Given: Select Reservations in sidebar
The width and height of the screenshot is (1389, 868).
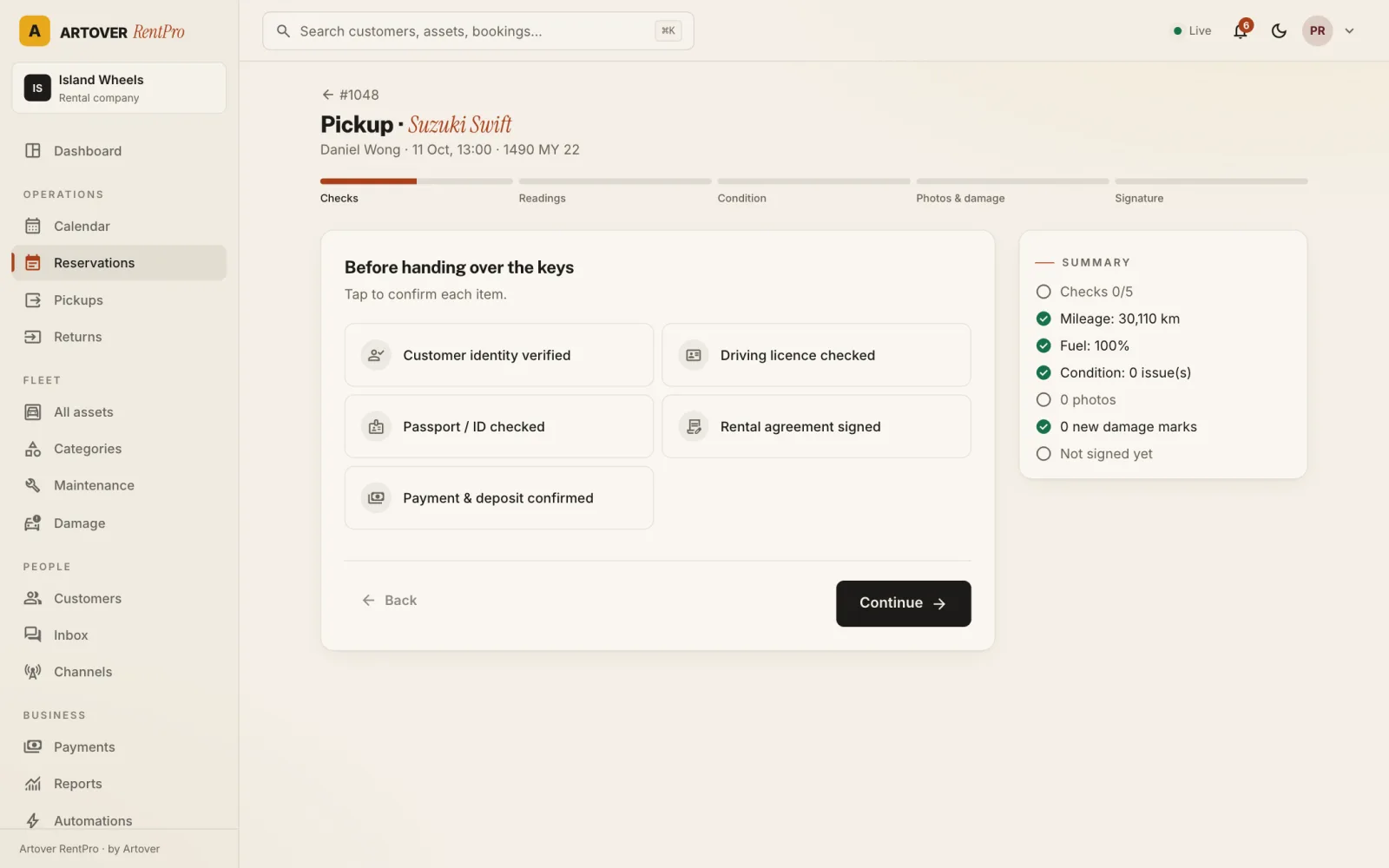Looking at the screenshot, I should tap(119, 263).
